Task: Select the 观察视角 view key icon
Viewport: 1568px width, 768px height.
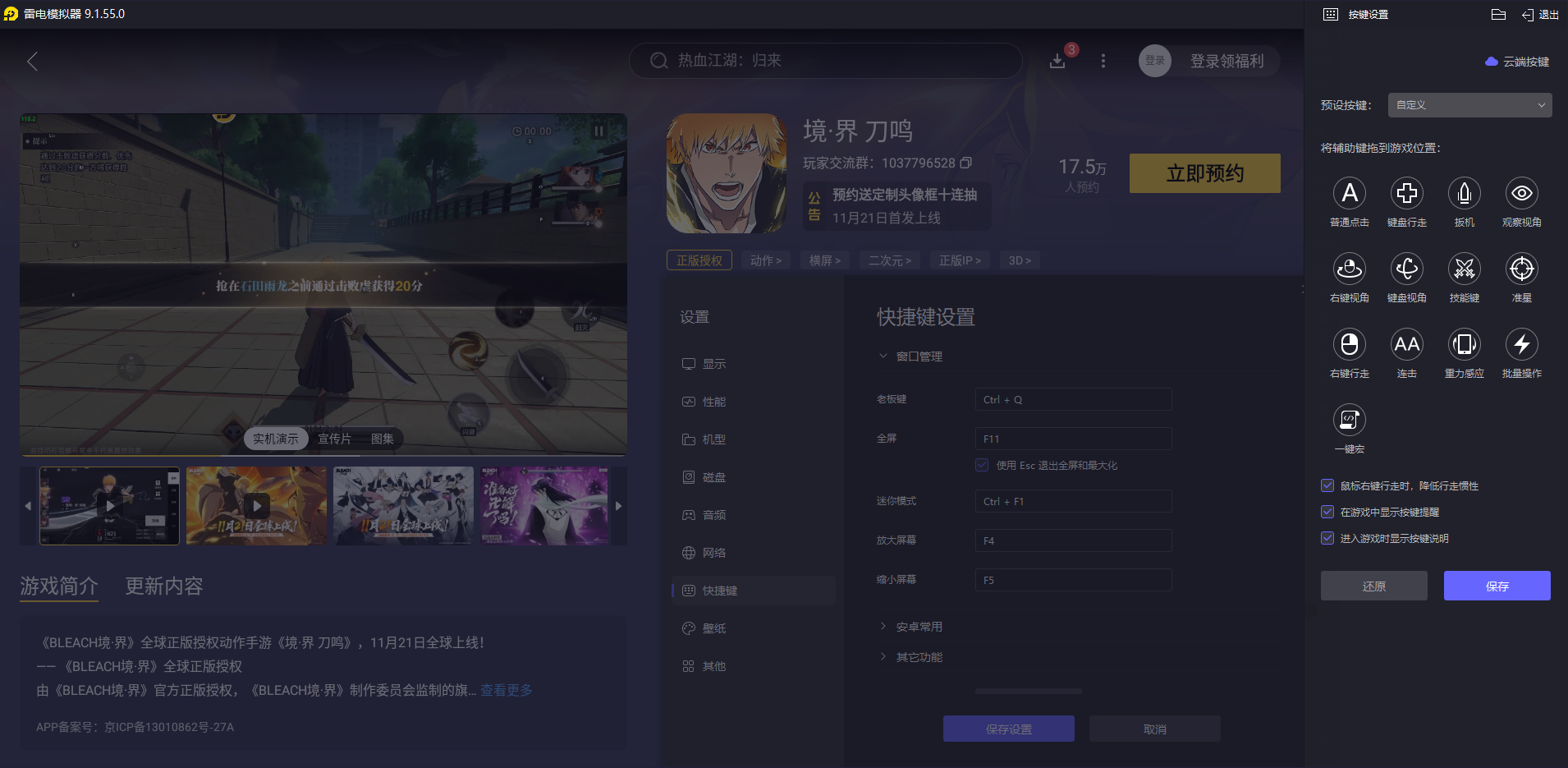Action: [1521, 194]
